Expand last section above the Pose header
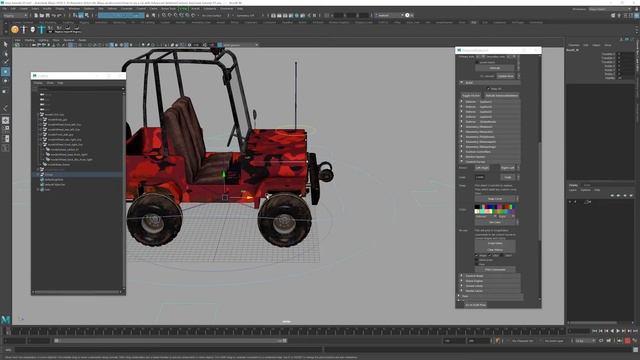 pyautogui.click(x=462, y=291)
